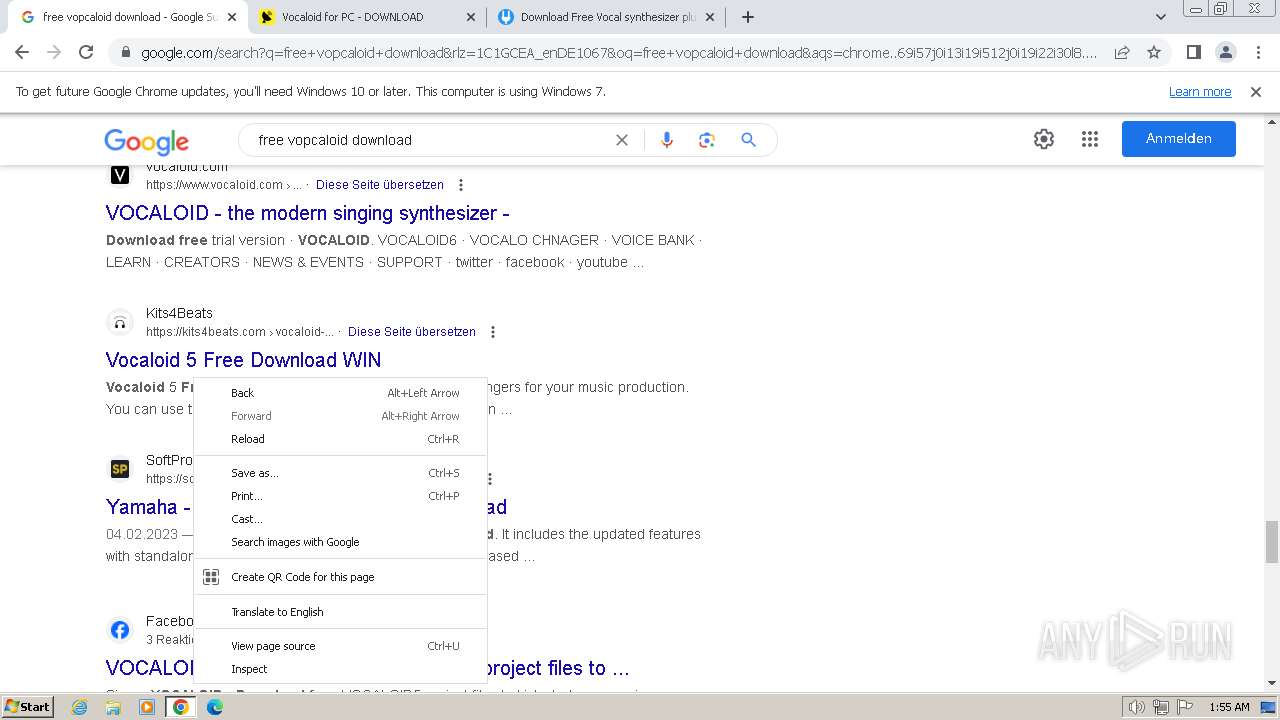Click the Kits4Beats site favicon
The width and height of the screenshot is (1280, 720).
(120, 322)
